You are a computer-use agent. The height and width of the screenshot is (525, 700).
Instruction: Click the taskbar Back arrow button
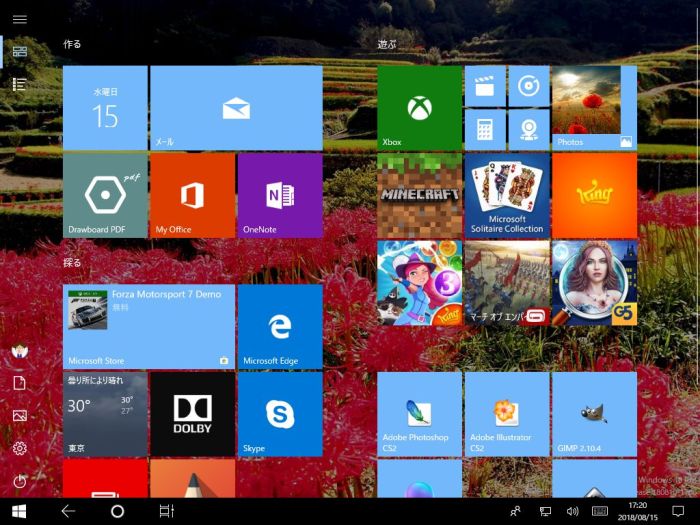(68, 511)
